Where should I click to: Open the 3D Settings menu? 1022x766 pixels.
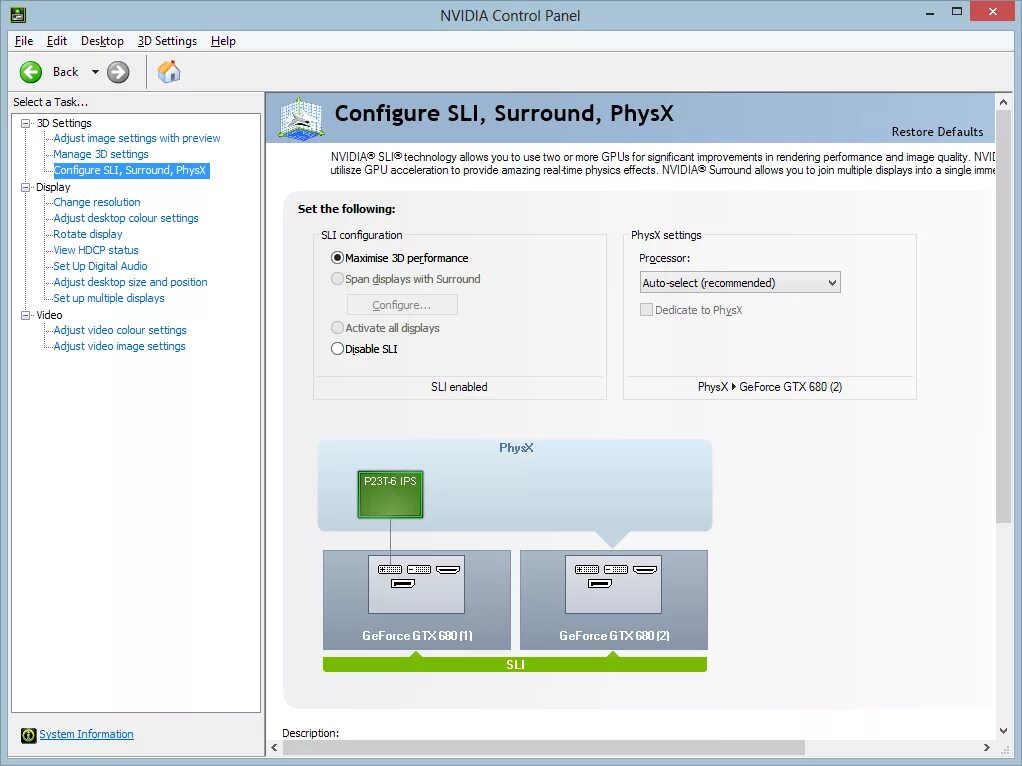pos(167,41)
